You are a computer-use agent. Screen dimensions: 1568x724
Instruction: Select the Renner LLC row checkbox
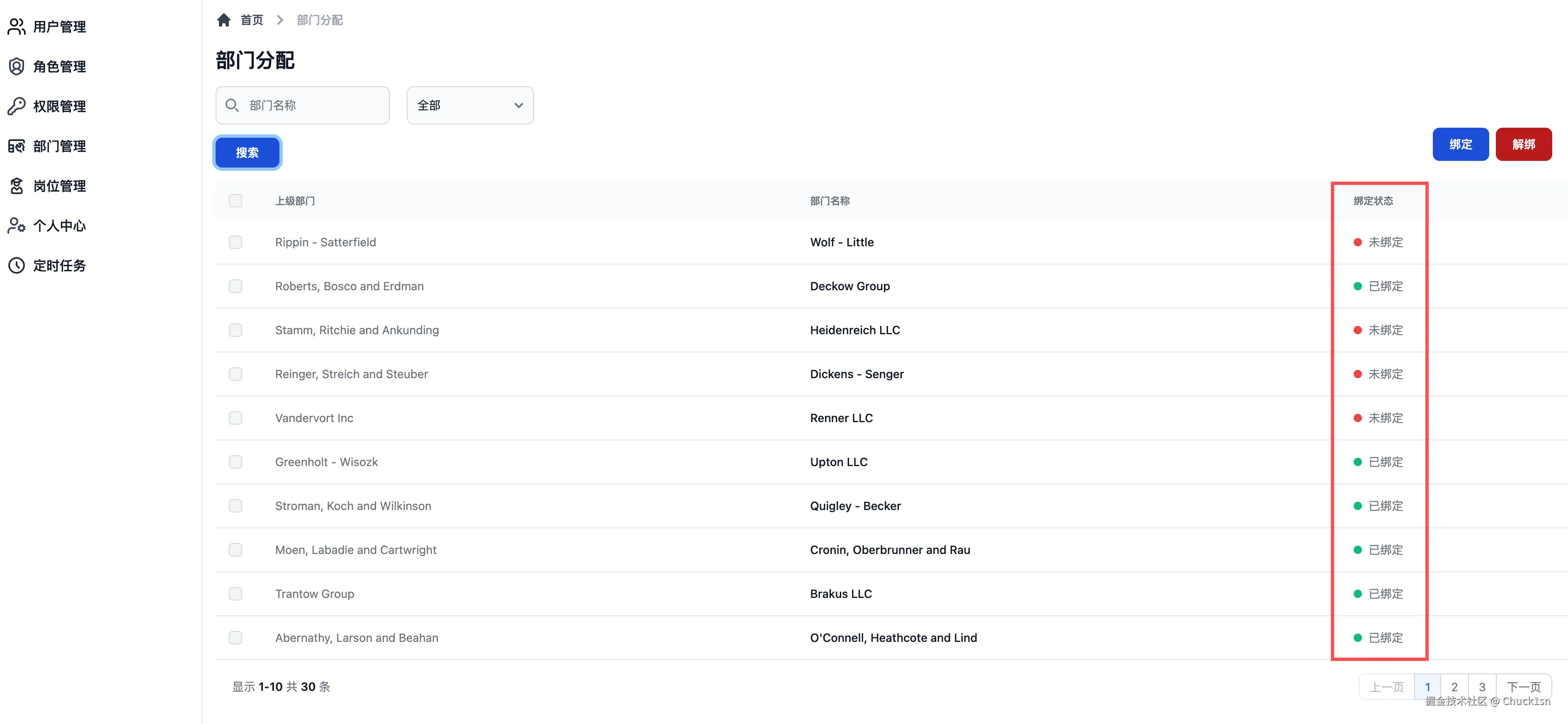[235, 418]
